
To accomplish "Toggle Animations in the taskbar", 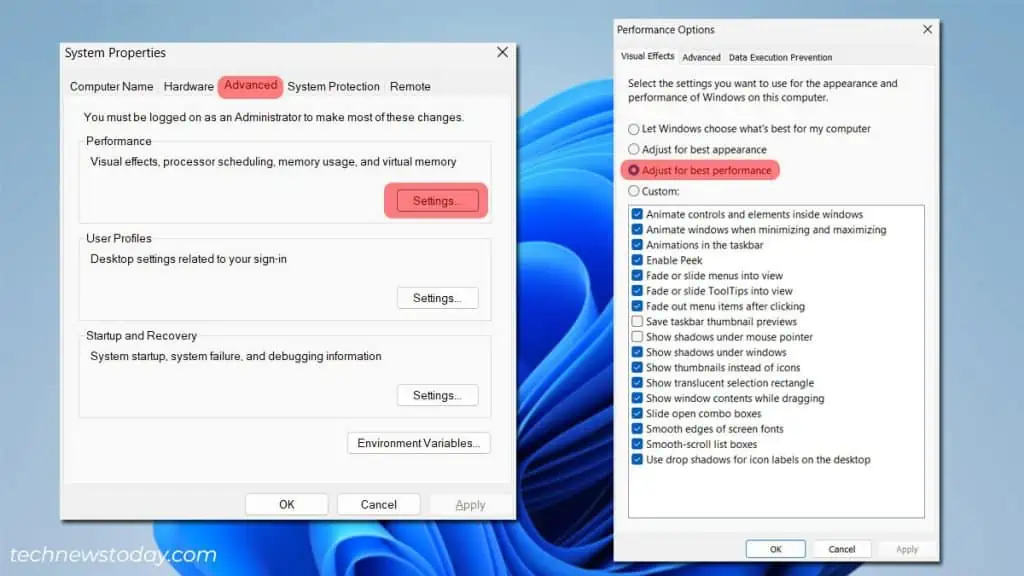I will click(637, 245).
